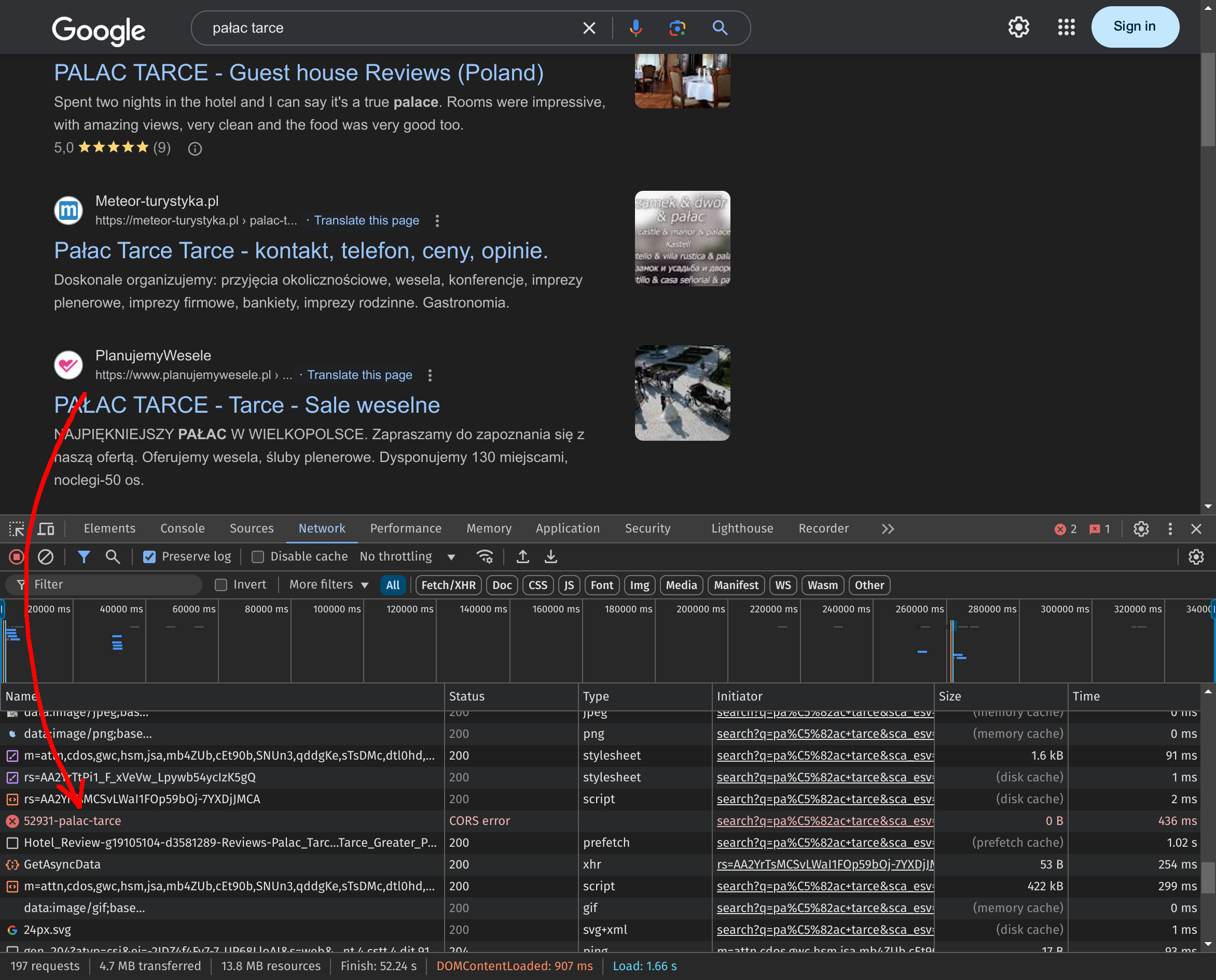Select the Fetch/XHR filter button
The image size is (1216, 980).
448,585
